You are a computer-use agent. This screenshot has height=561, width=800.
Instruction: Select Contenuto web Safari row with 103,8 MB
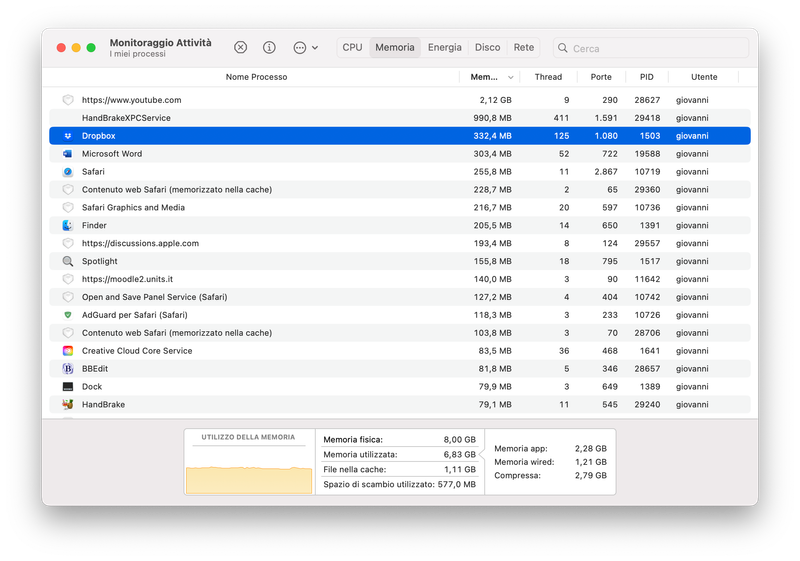pos(399,333)
